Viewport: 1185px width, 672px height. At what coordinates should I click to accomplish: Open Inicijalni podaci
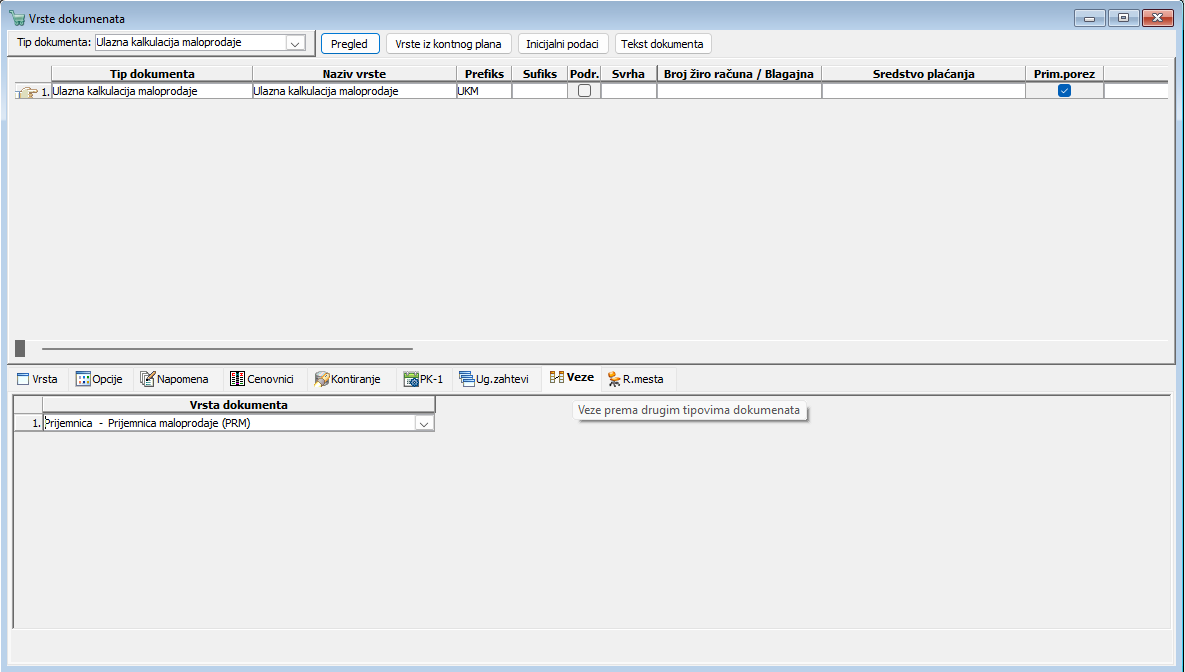tap(563, 44)
